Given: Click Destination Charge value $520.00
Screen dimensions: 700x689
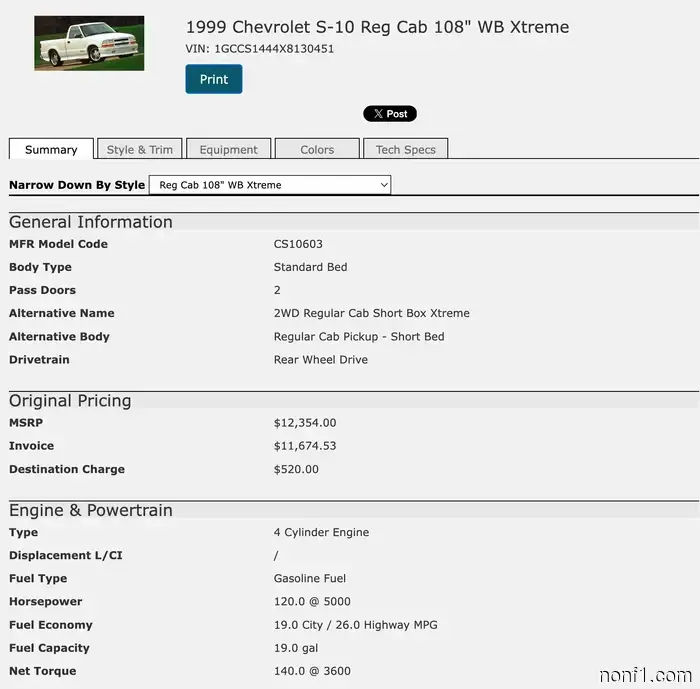Looking at the screenshot, I should (x=296, y=469).
